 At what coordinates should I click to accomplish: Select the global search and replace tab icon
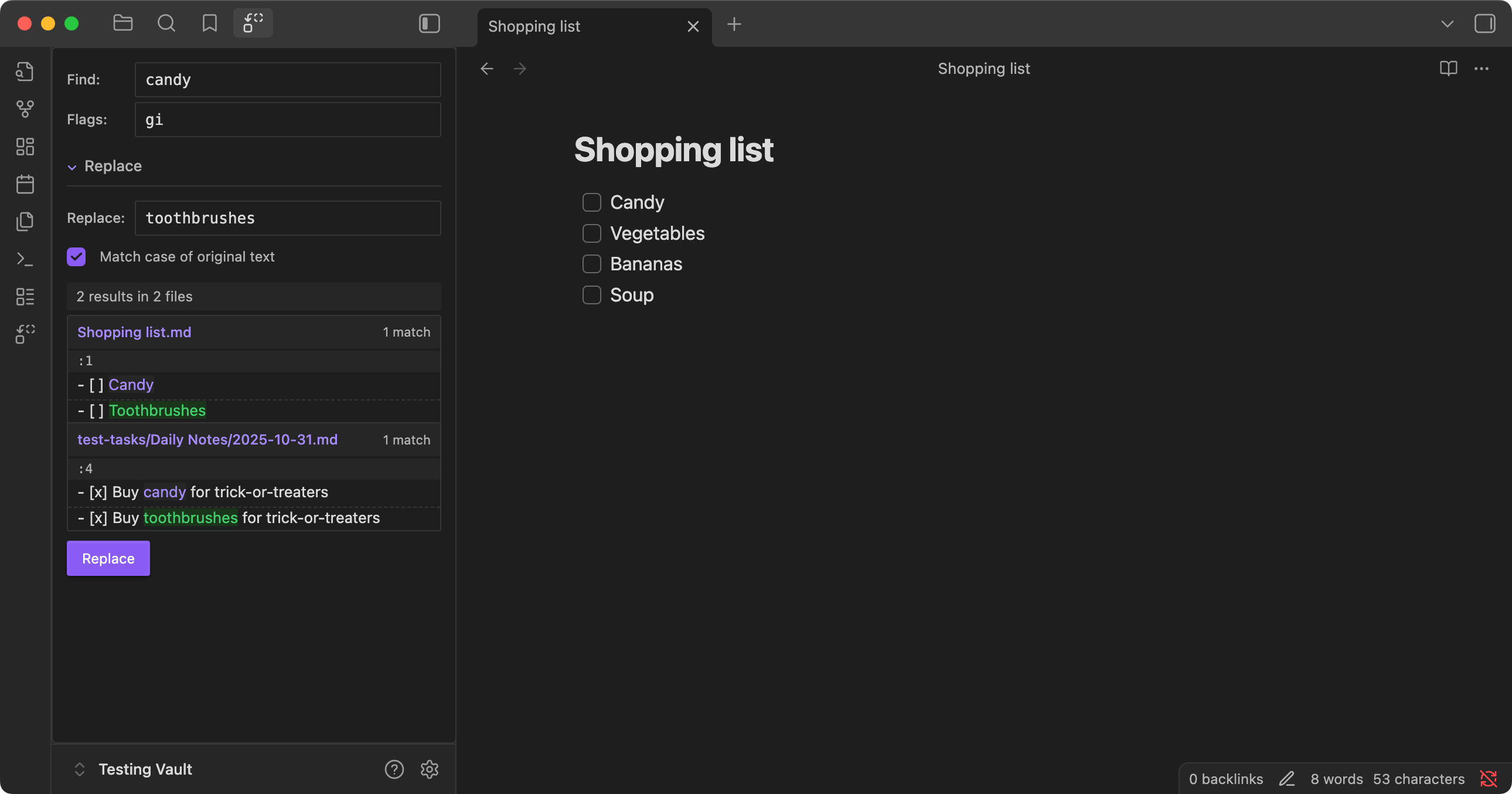coord(253,23)
